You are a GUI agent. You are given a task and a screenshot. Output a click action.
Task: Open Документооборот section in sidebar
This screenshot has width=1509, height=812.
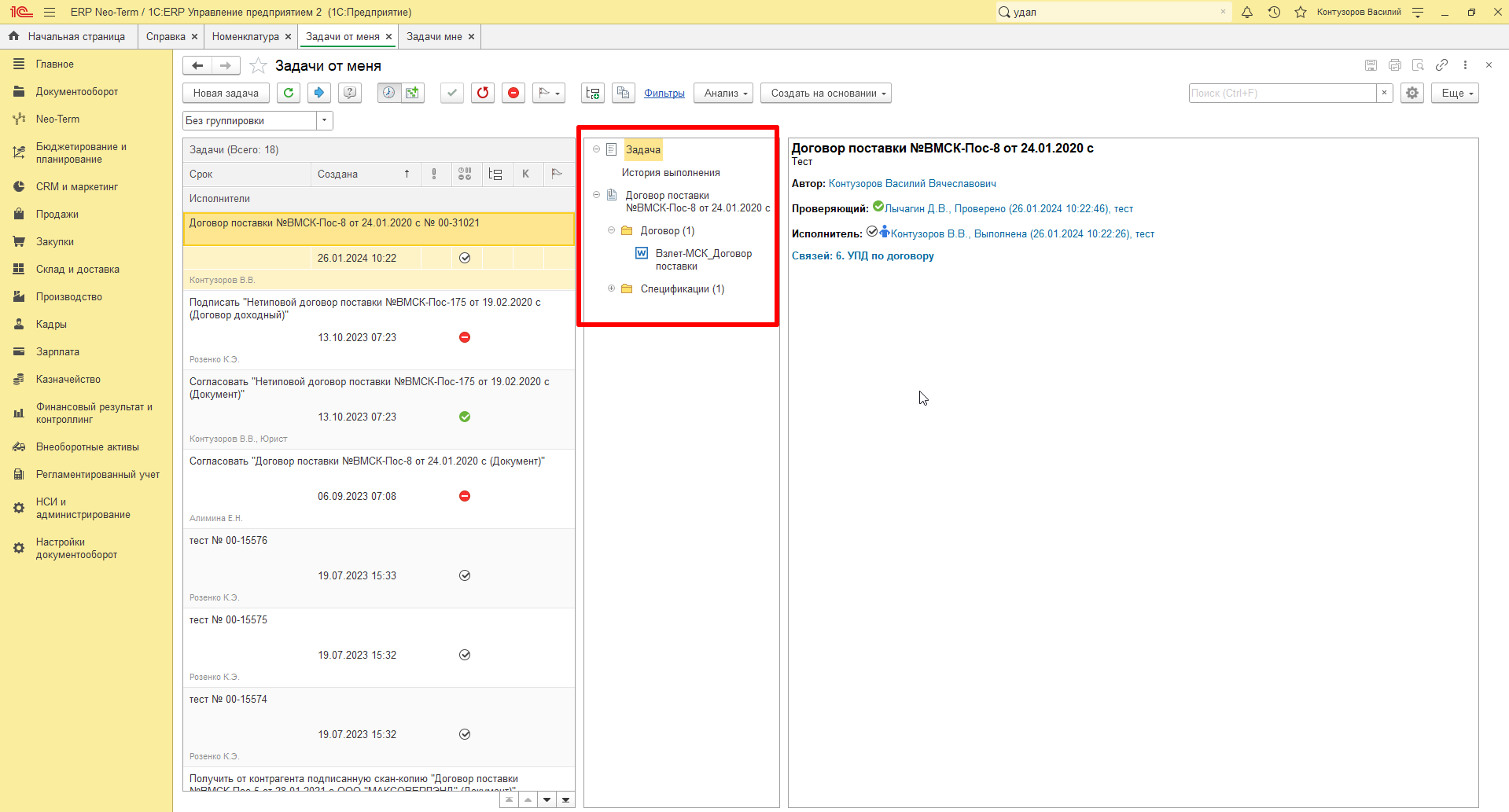(77, 92)
